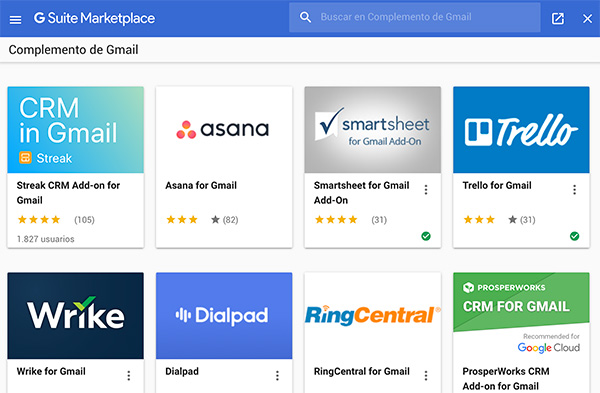Viewport: 600px width, 393px height.
Task: Focus the Buscar en Complemento de Gmail field
Action: click(415, 17)
